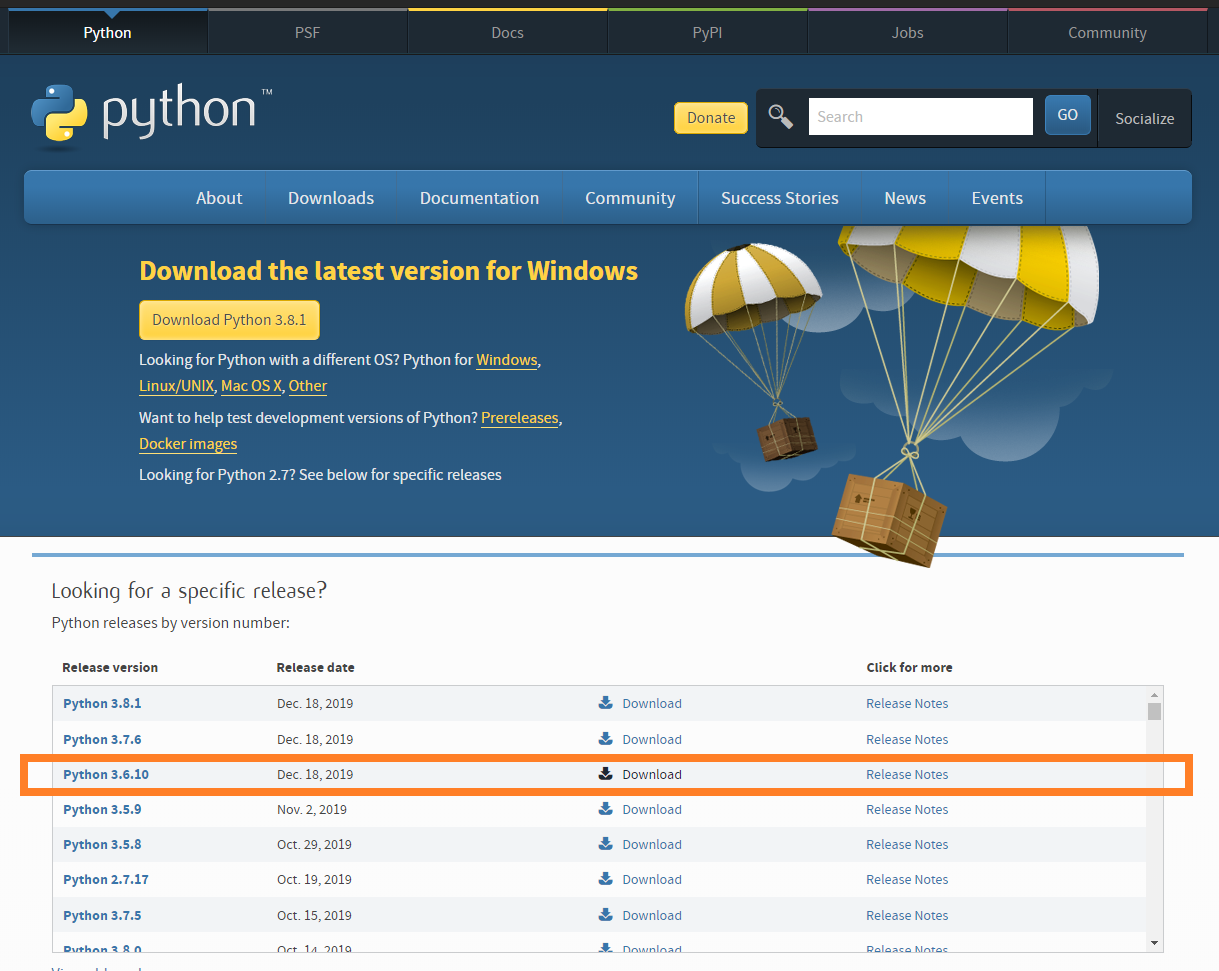Open the News menu
The image size is (1219, 971).
[905, 198]
